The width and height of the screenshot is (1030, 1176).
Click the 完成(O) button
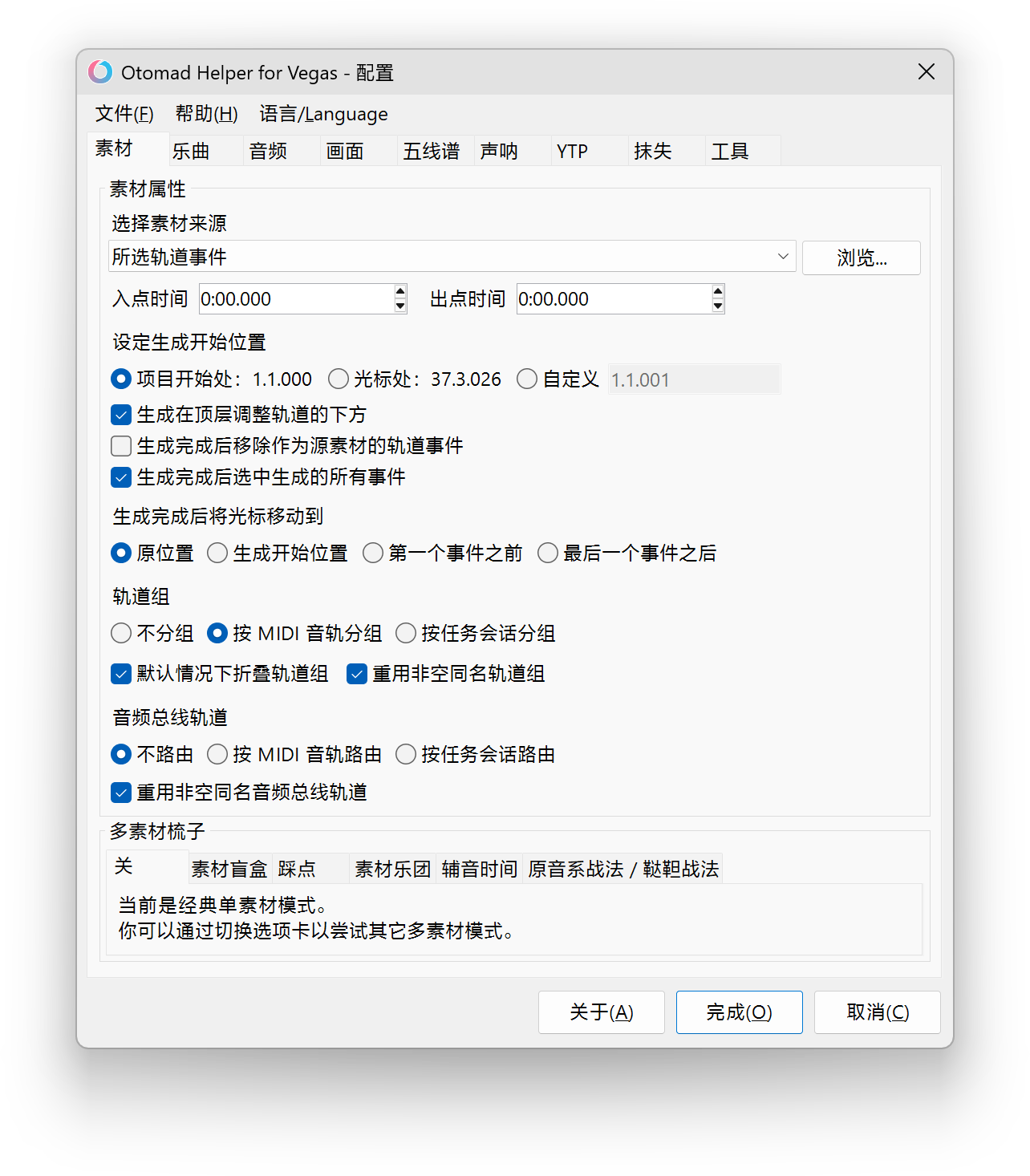[x=740, y=1012]
